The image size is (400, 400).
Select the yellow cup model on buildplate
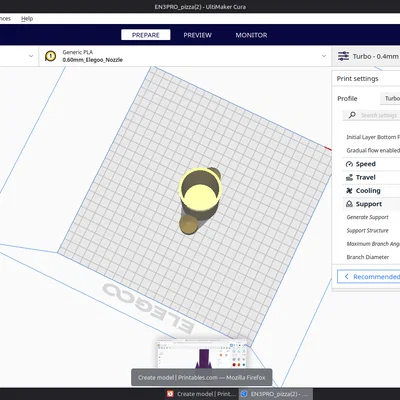coord(200,193)
